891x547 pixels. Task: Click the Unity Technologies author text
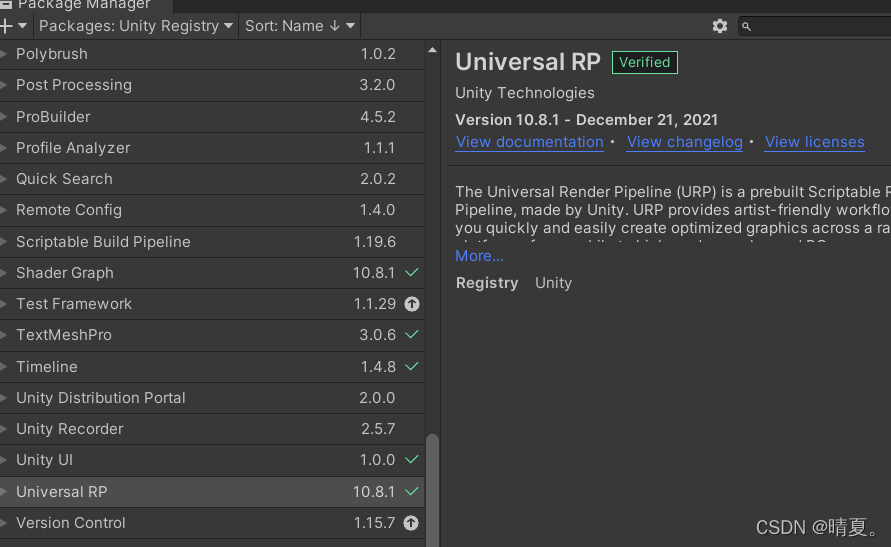coord(524,93)
